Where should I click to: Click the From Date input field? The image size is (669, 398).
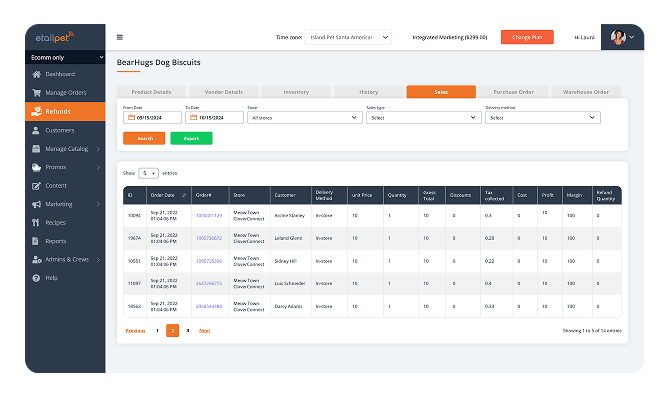click(152, 118)
